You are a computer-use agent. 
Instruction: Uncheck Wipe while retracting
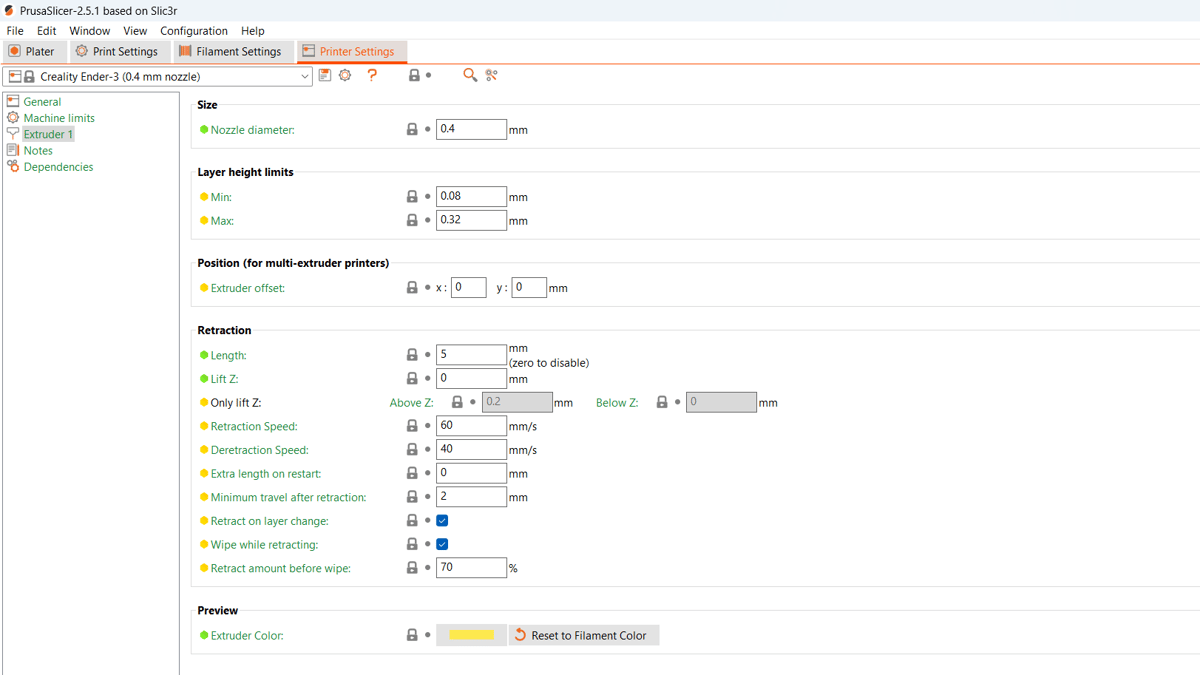pyautogui.click(x=442, y=545)
